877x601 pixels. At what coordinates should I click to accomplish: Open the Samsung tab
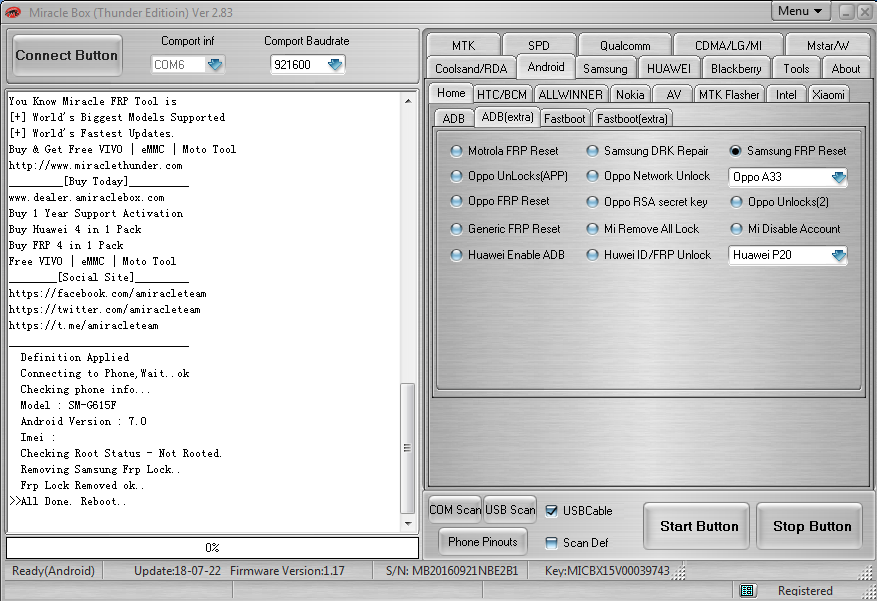(x=605, y=68)
